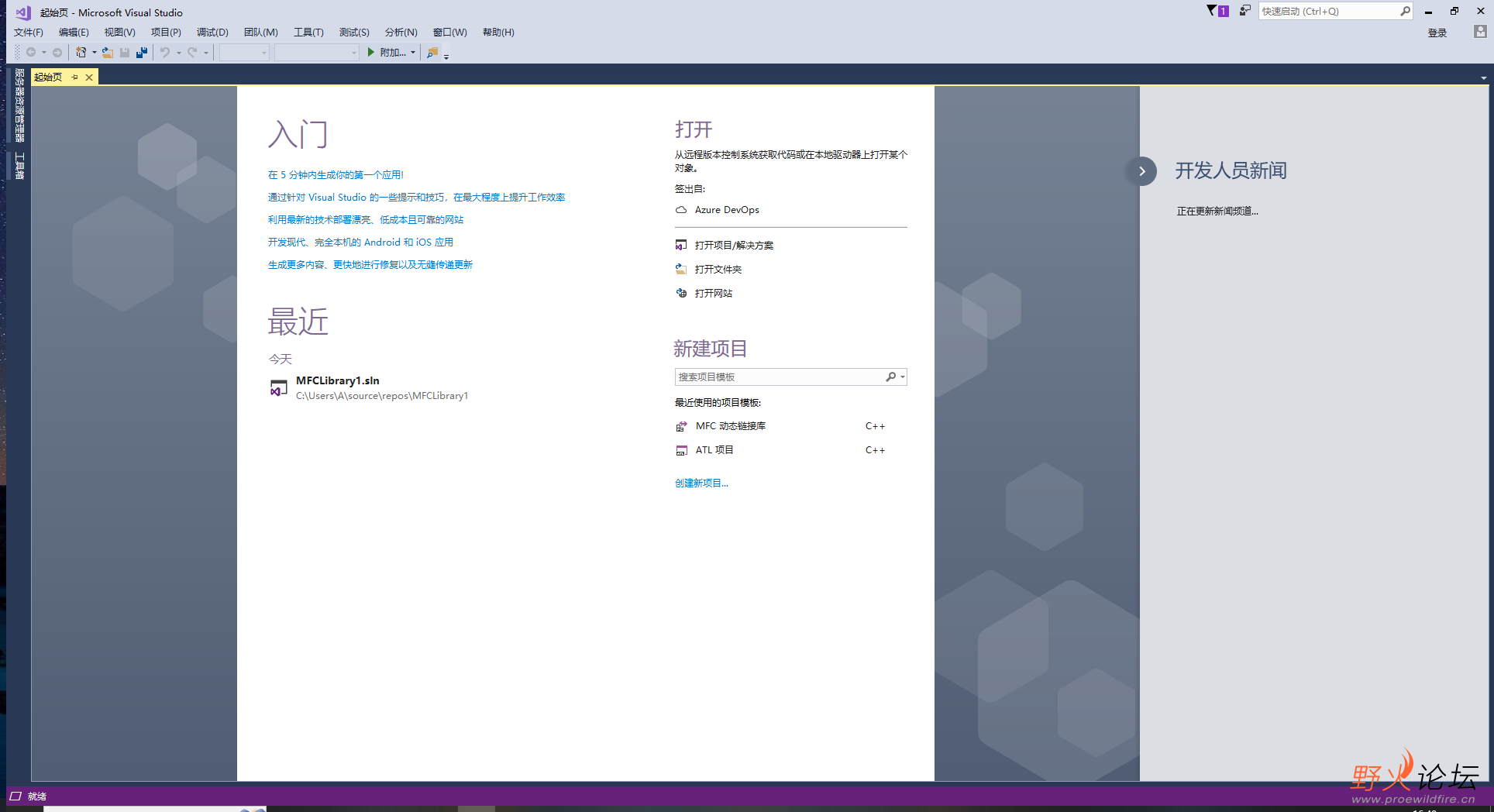Click the Save toolbar icon
Image resolution: width=1494 pixels, height=812 pixels.
(125, 53)
